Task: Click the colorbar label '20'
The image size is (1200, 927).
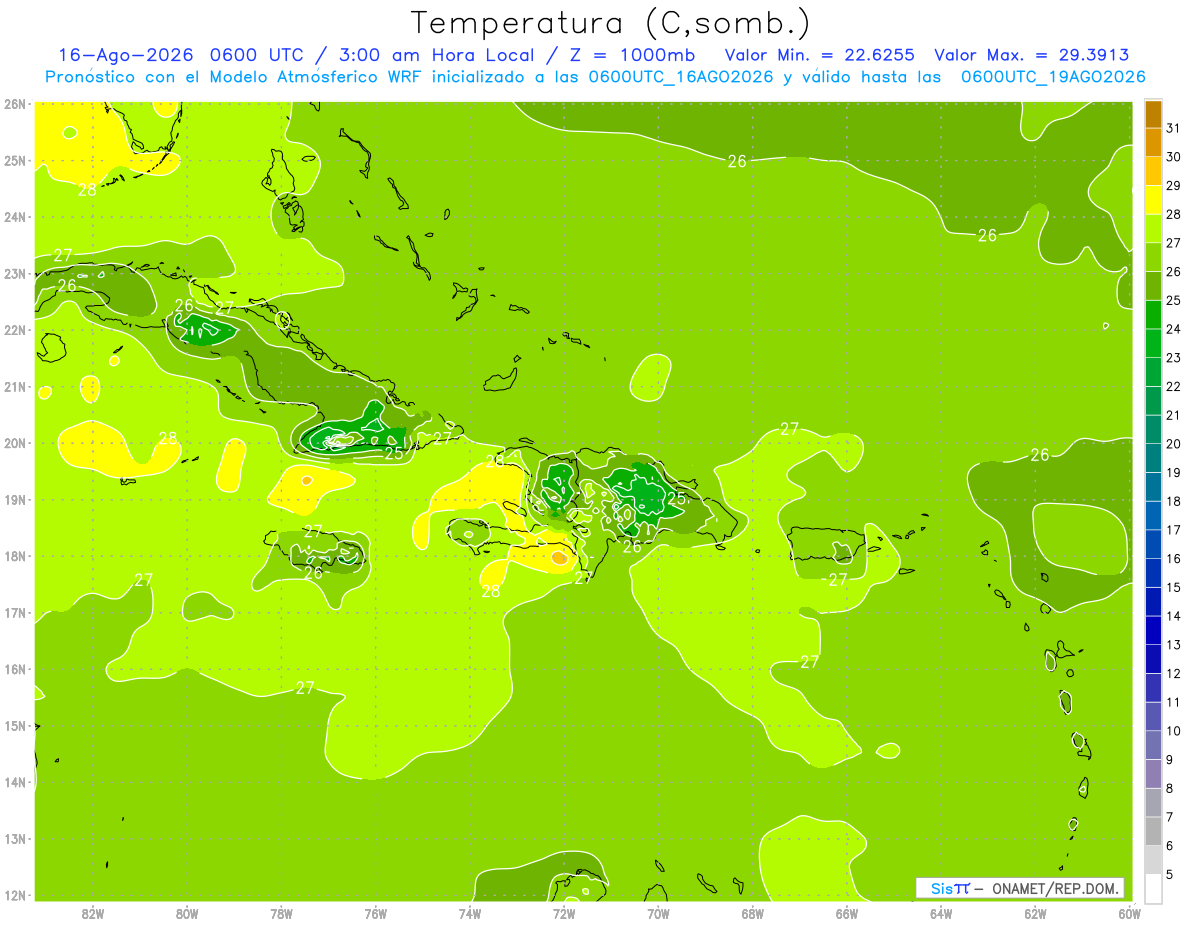Action: [x=1174, y=443]
